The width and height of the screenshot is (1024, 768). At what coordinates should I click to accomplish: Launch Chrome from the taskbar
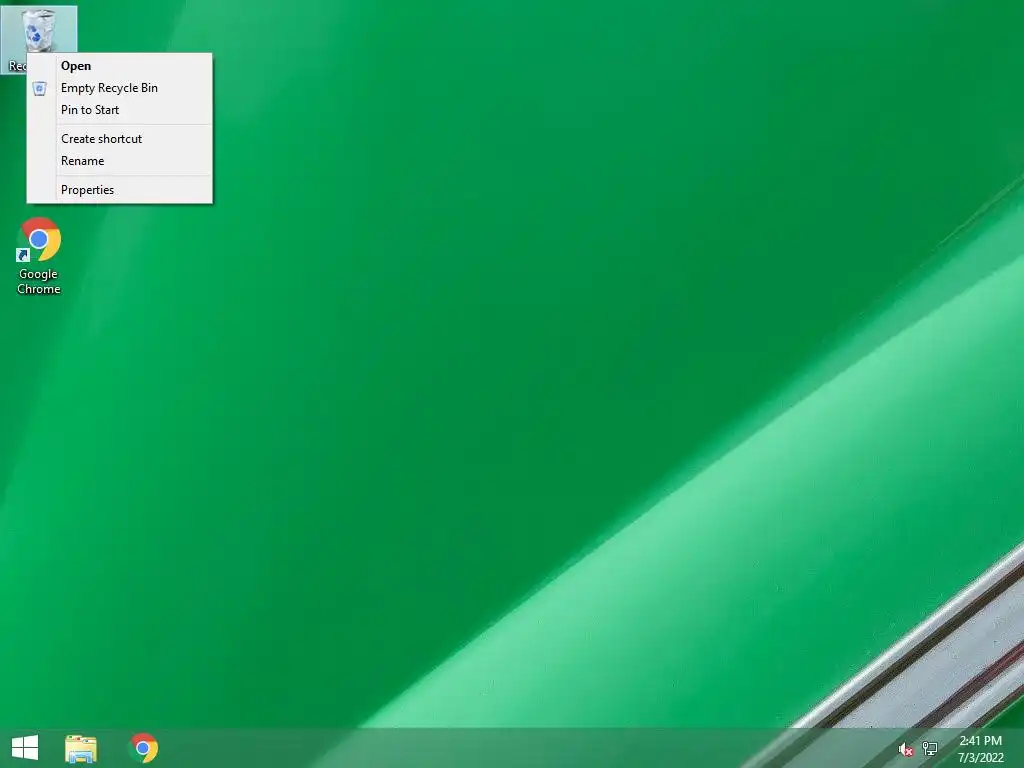(x=144, y=748)
